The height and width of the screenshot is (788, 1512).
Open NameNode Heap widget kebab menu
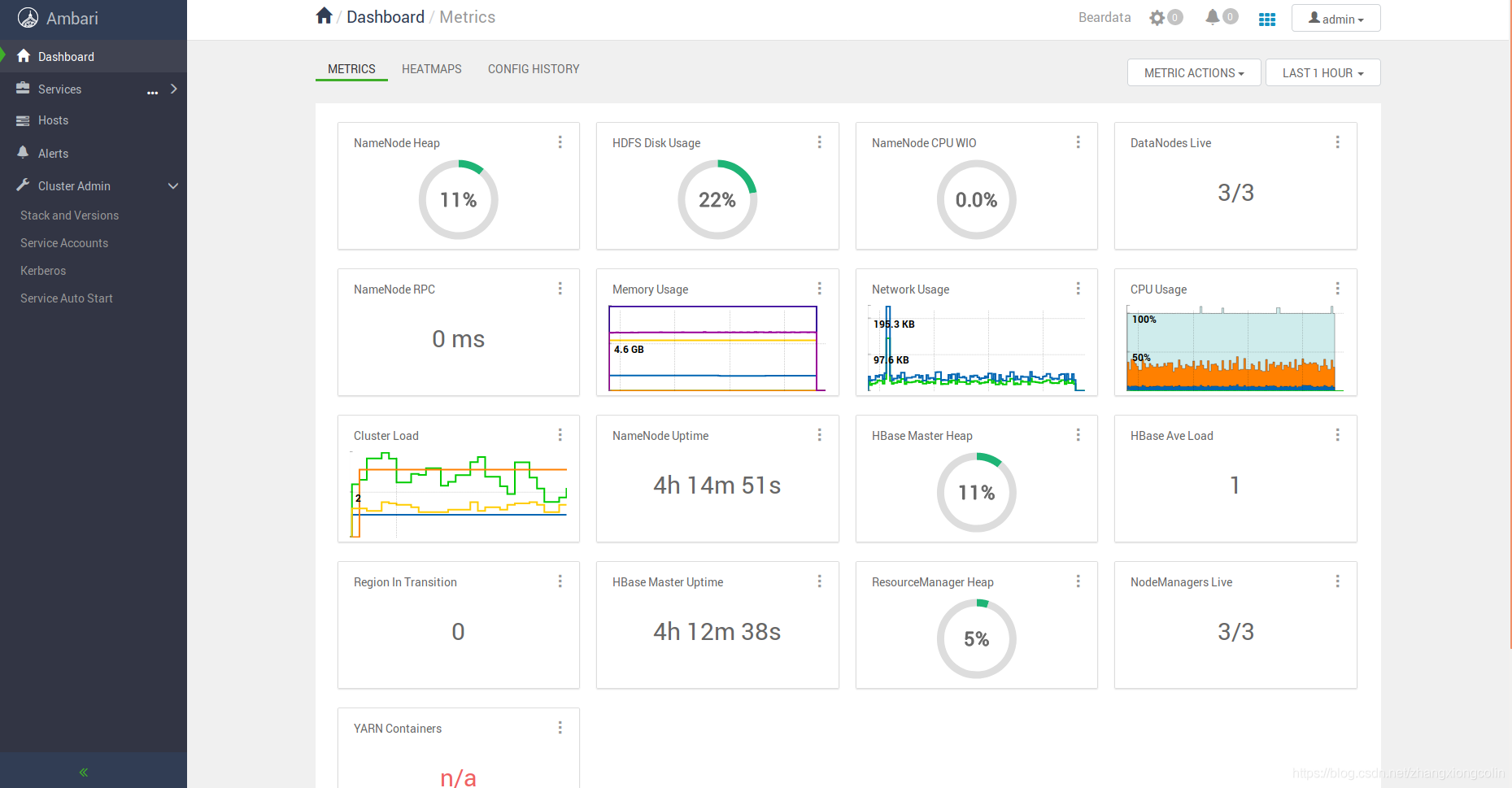click(x=560, y=142)
